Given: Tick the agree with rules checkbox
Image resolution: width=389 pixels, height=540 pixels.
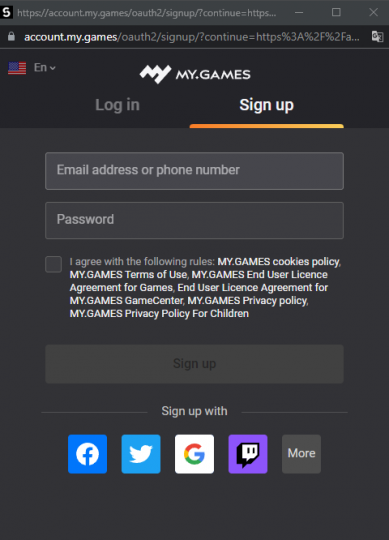Looking at the screenshot, I should pos(54,264).
